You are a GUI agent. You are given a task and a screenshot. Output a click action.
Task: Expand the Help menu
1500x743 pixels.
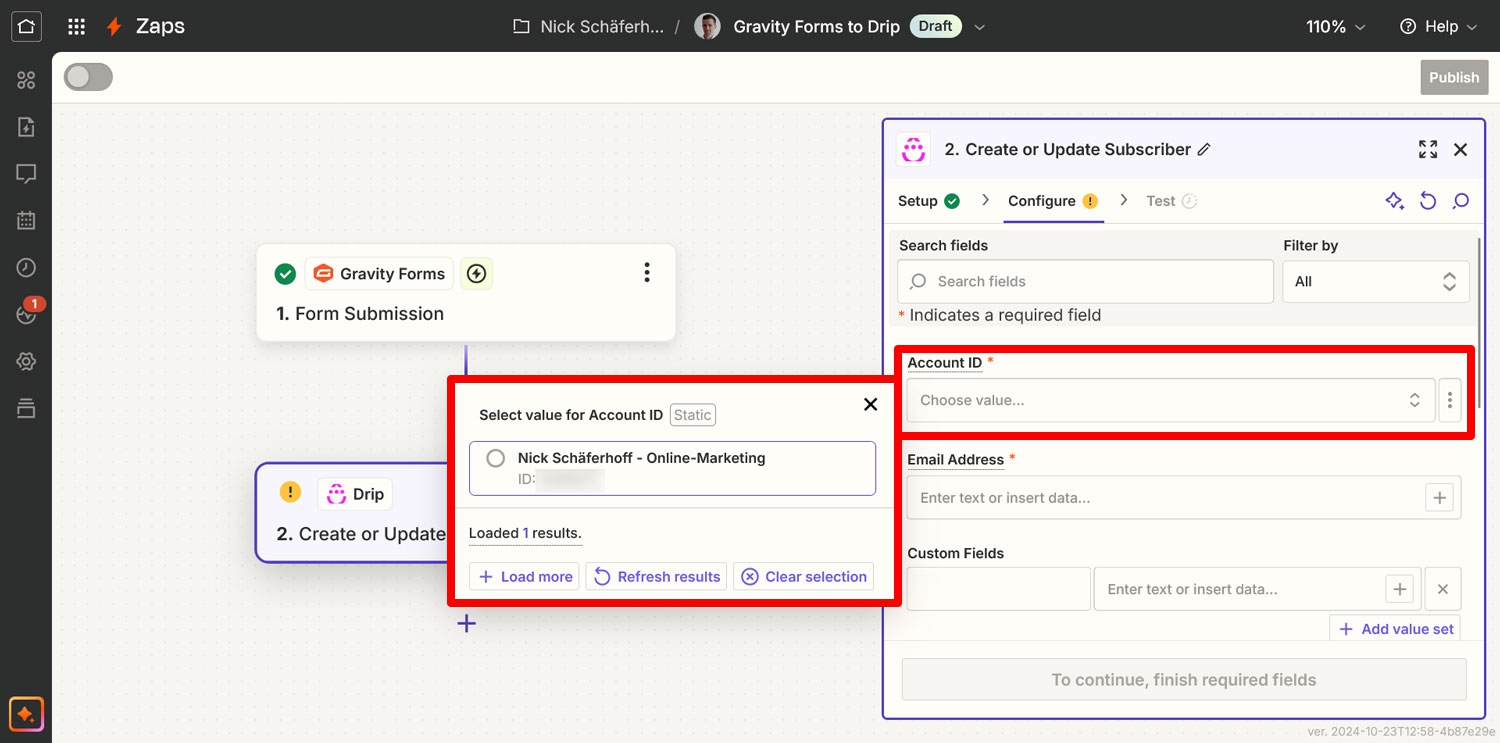point(1438,27)
